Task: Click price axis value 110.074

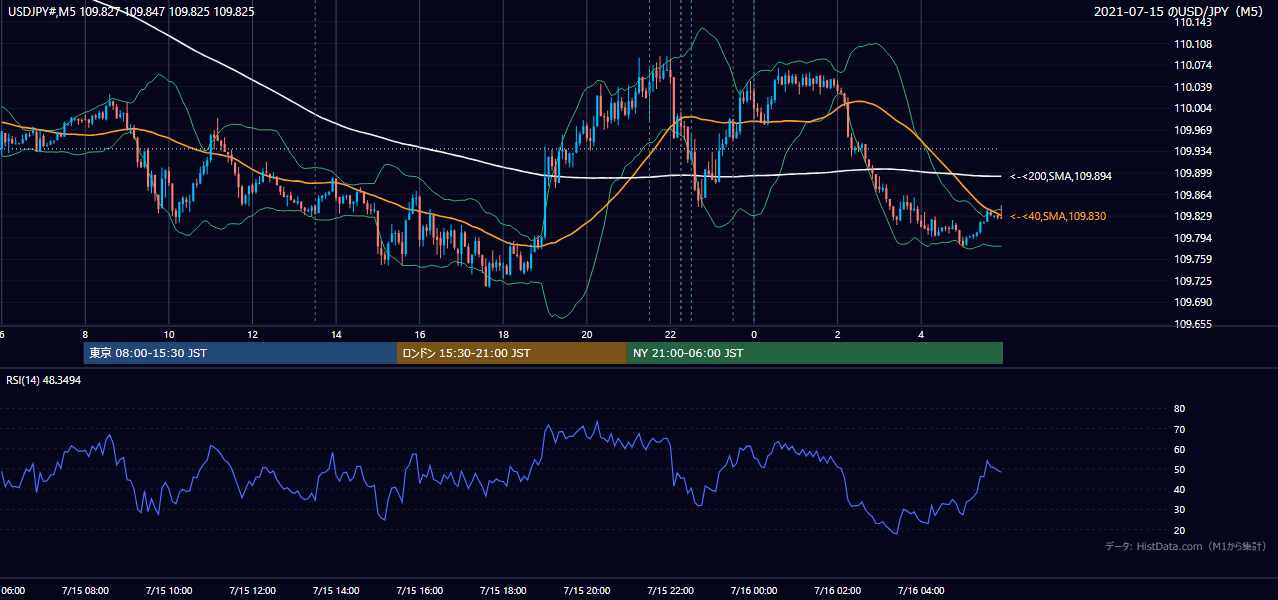Action: 1194,65
